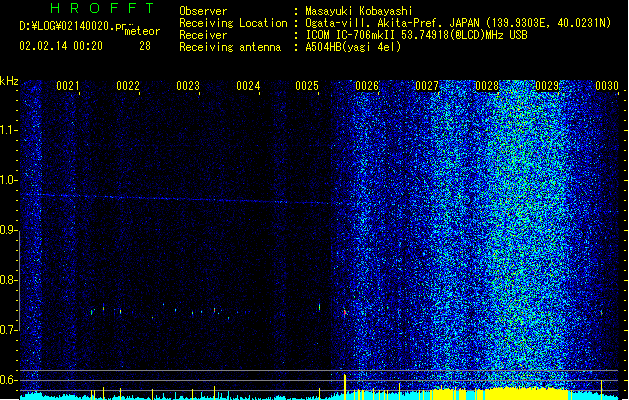Click time marker 0027
629x400 pixels.
427,86
